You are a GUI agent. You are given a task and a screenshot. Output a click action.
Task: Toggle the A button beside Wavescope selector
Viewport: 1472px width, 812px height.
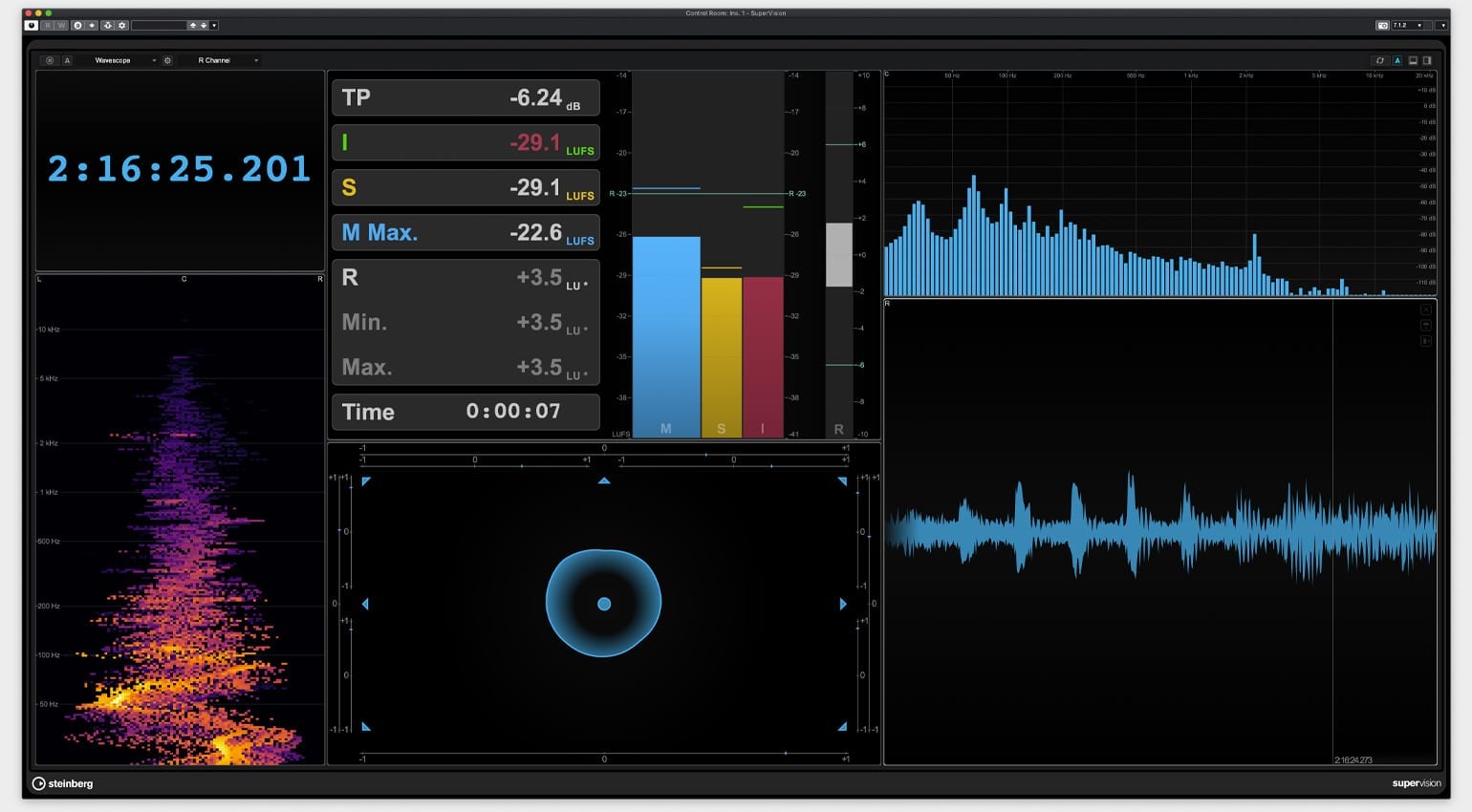pos(67,60)
